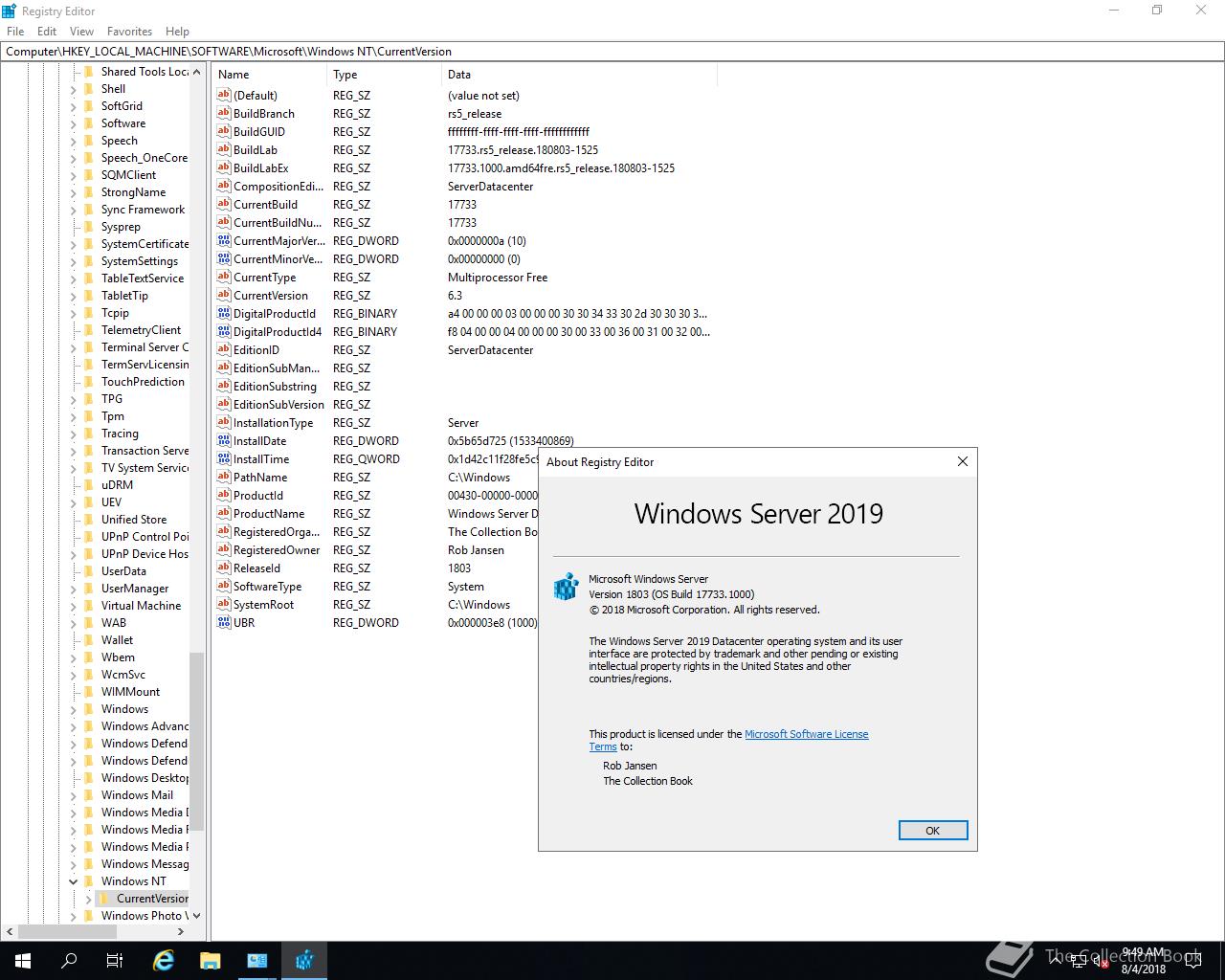Click the Type column header
This screenshot has width=1225, height=980.
point(385,75)
